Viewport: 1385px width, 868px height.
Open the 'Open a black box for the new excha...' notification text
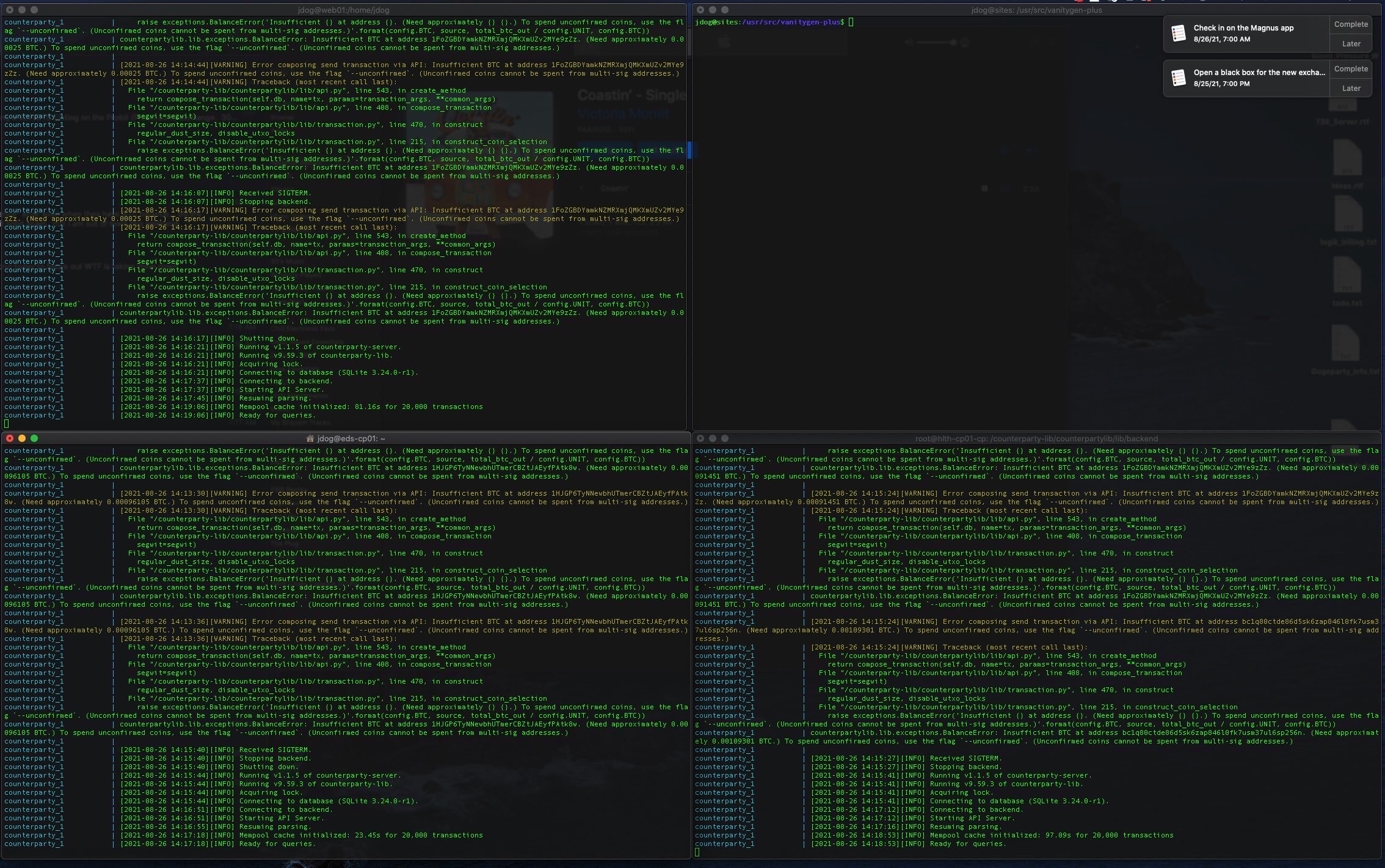click(x=1259, y=73)
